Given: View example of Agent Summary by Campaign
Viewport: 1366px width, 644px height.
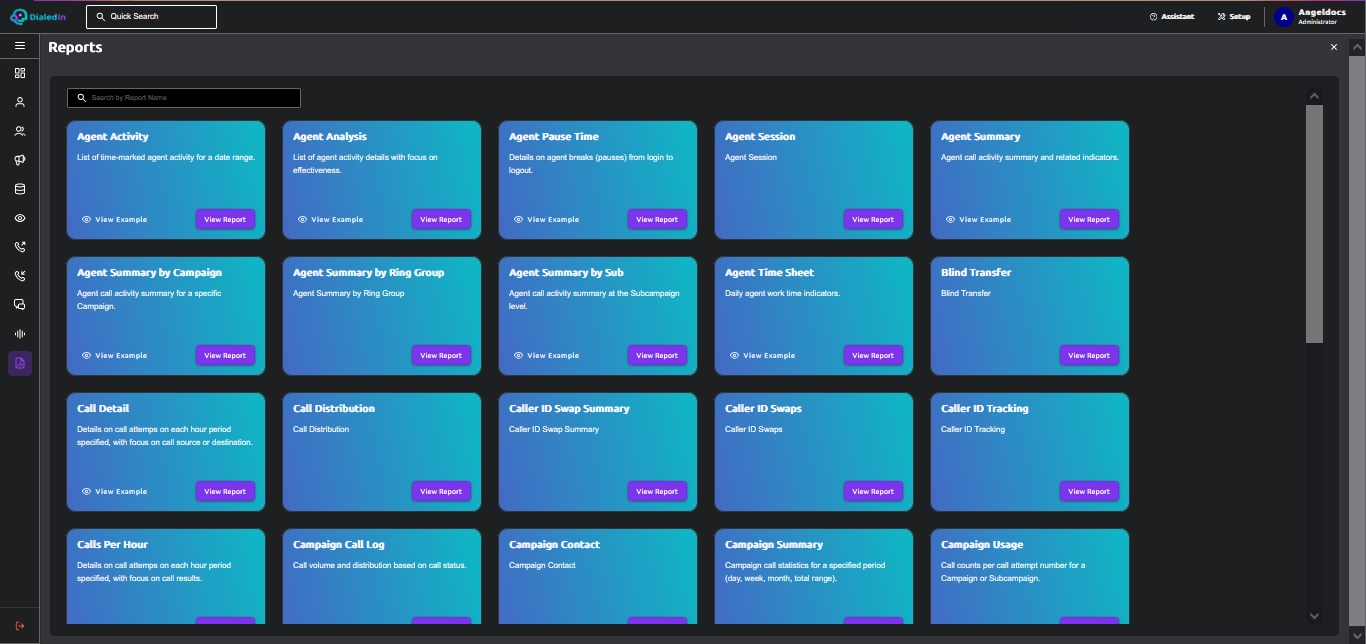Looking at the screenshot, I should (x=114, y=356).
